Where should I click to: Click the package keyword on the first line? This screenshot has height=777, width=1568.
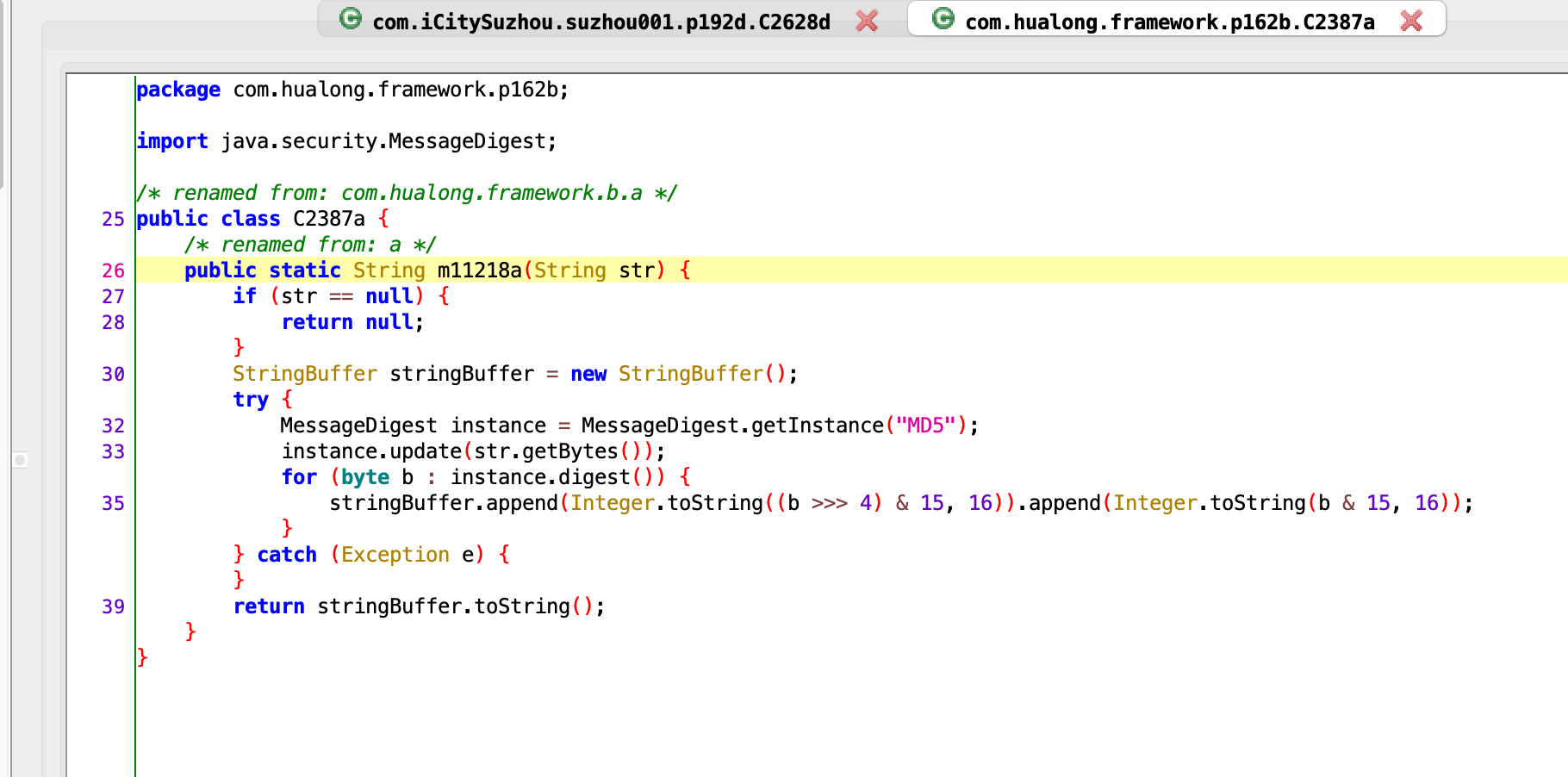(178, 90)
